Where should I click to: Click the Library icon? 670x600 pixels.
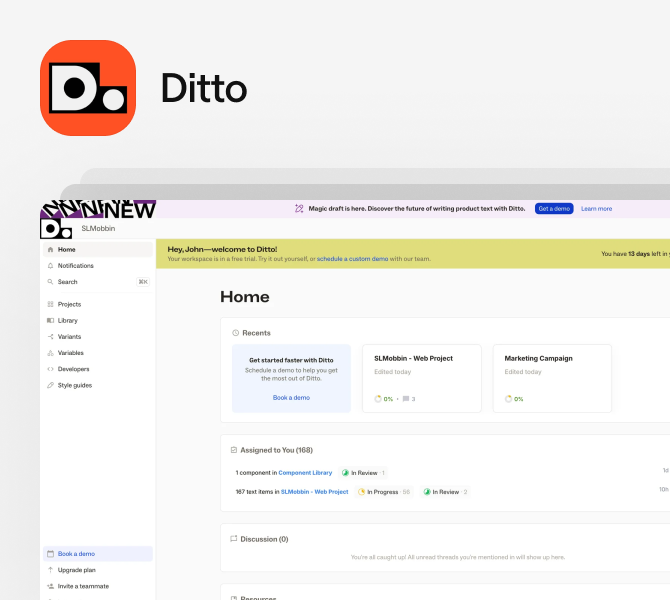50,321
